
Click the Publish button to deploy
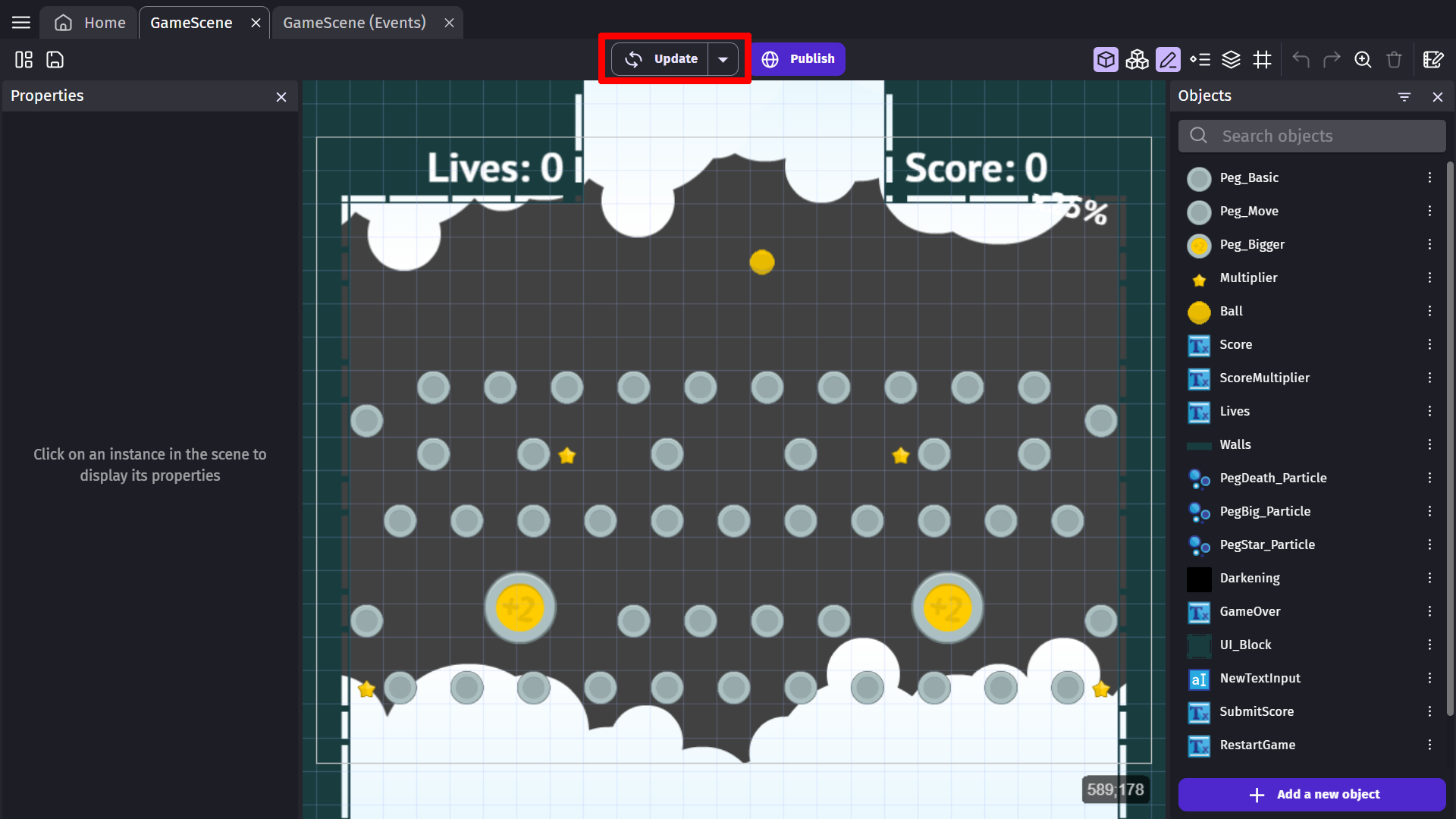tap(800, 59)
